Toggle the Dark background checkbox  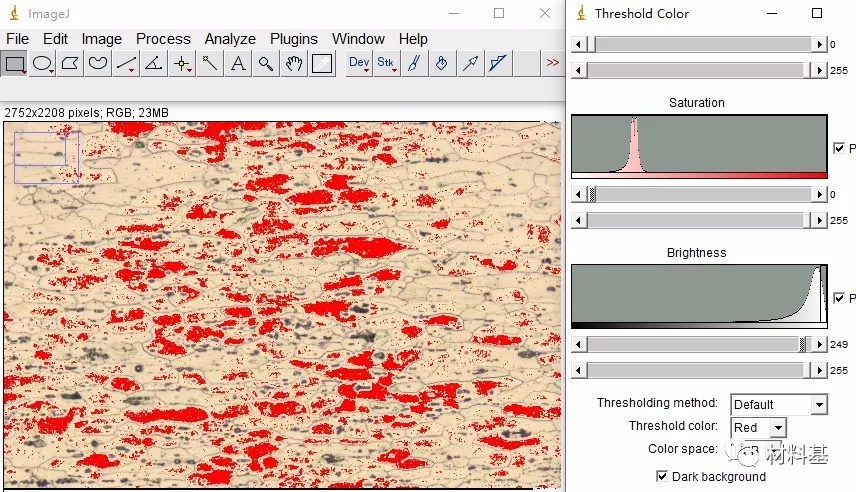point(662,476)
